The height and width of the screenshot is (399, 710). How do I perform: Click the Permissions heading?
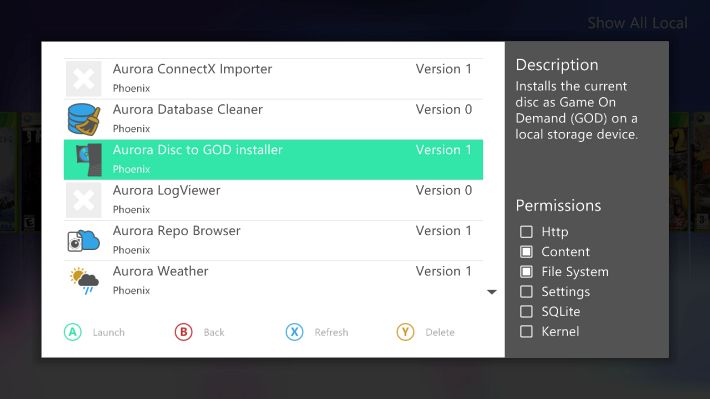click(x=558, y=206)
